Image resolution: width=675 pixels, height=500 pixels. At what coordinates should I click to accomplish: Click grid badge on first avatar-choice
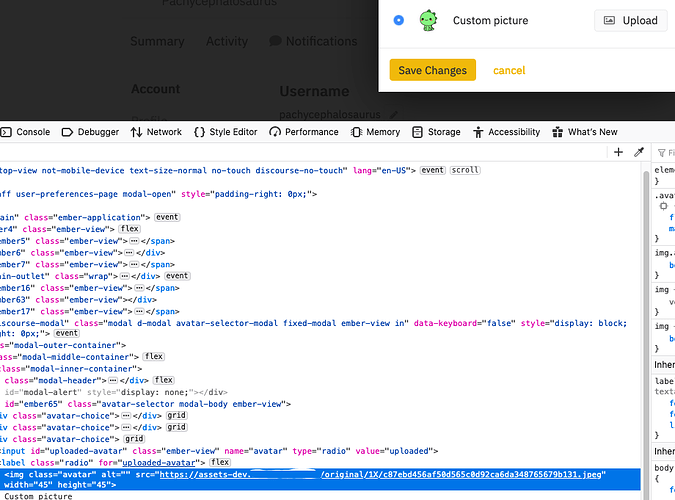pos(176,415)
